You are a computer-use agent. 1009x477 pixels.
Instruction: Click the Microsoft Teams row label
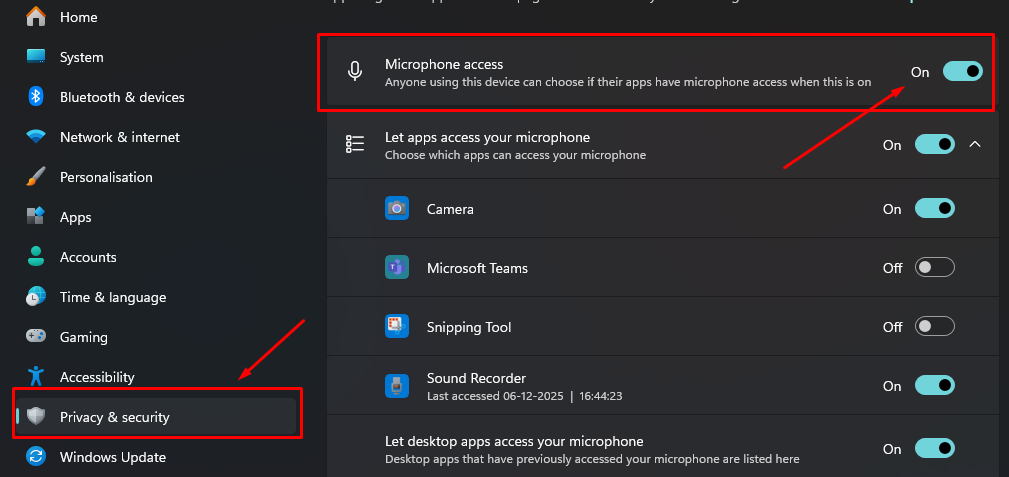pos(477,268)
